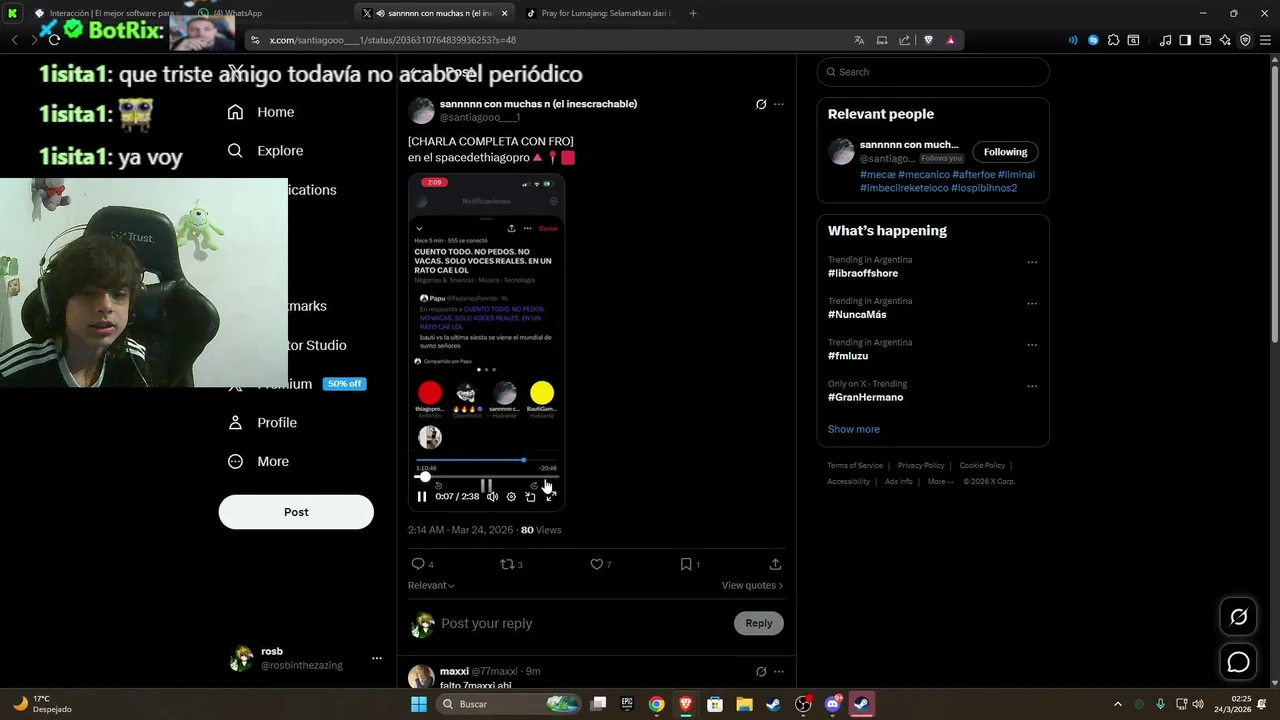Viewport: 1280px width, 720px height.
Task: Show hidden system tray icons chevron
Action: (x=1117, y=704)
